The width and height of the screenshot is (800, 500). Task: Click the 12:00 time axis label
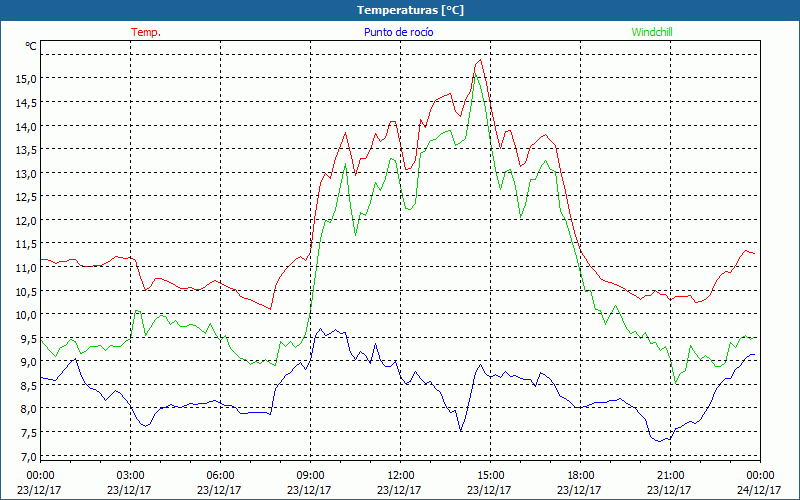401,476
